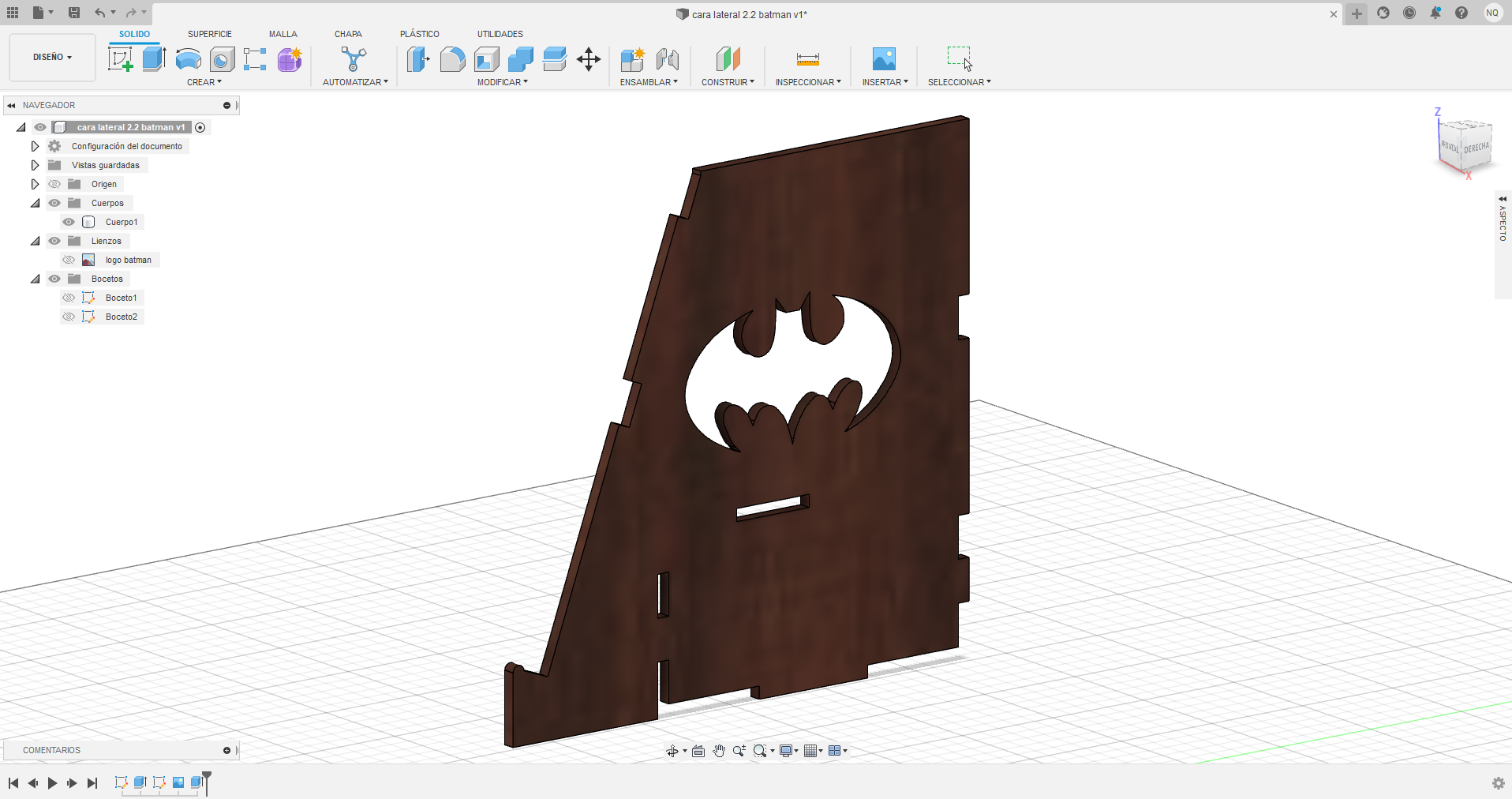The width and height of the screenshot is (1512, 799).
Task: Toggle visibility of Bocetos folder
Action: click(54, 279)
